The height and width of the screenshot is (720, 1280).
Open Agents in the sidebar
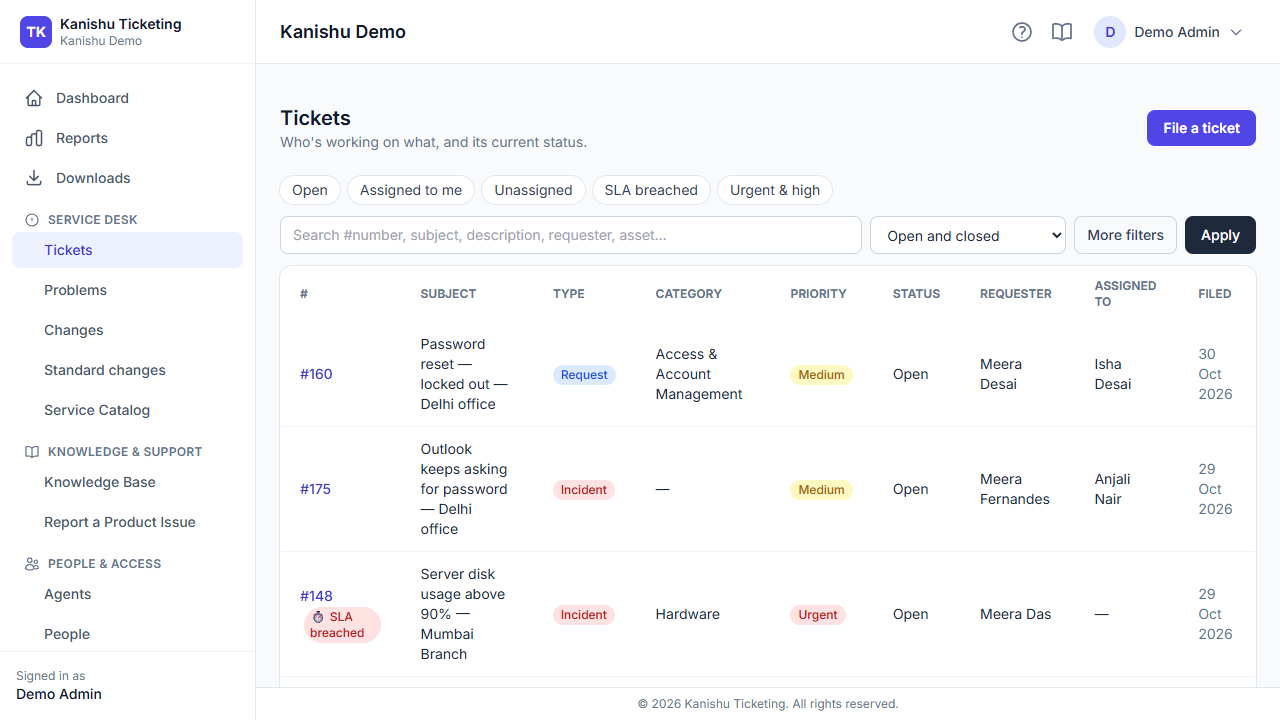[127, 594]
